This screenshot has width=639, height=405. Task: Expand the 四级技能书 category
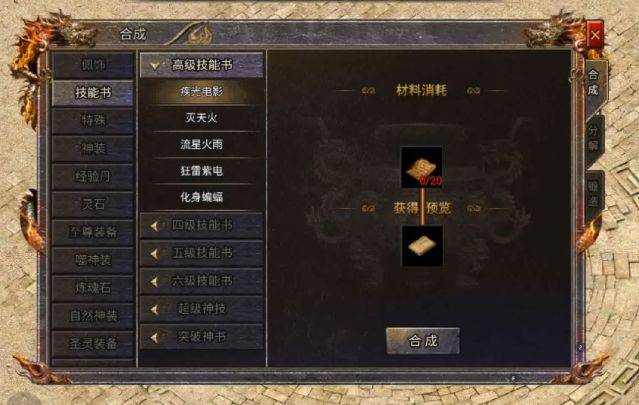pyautogui.click(x=201, y=225)
